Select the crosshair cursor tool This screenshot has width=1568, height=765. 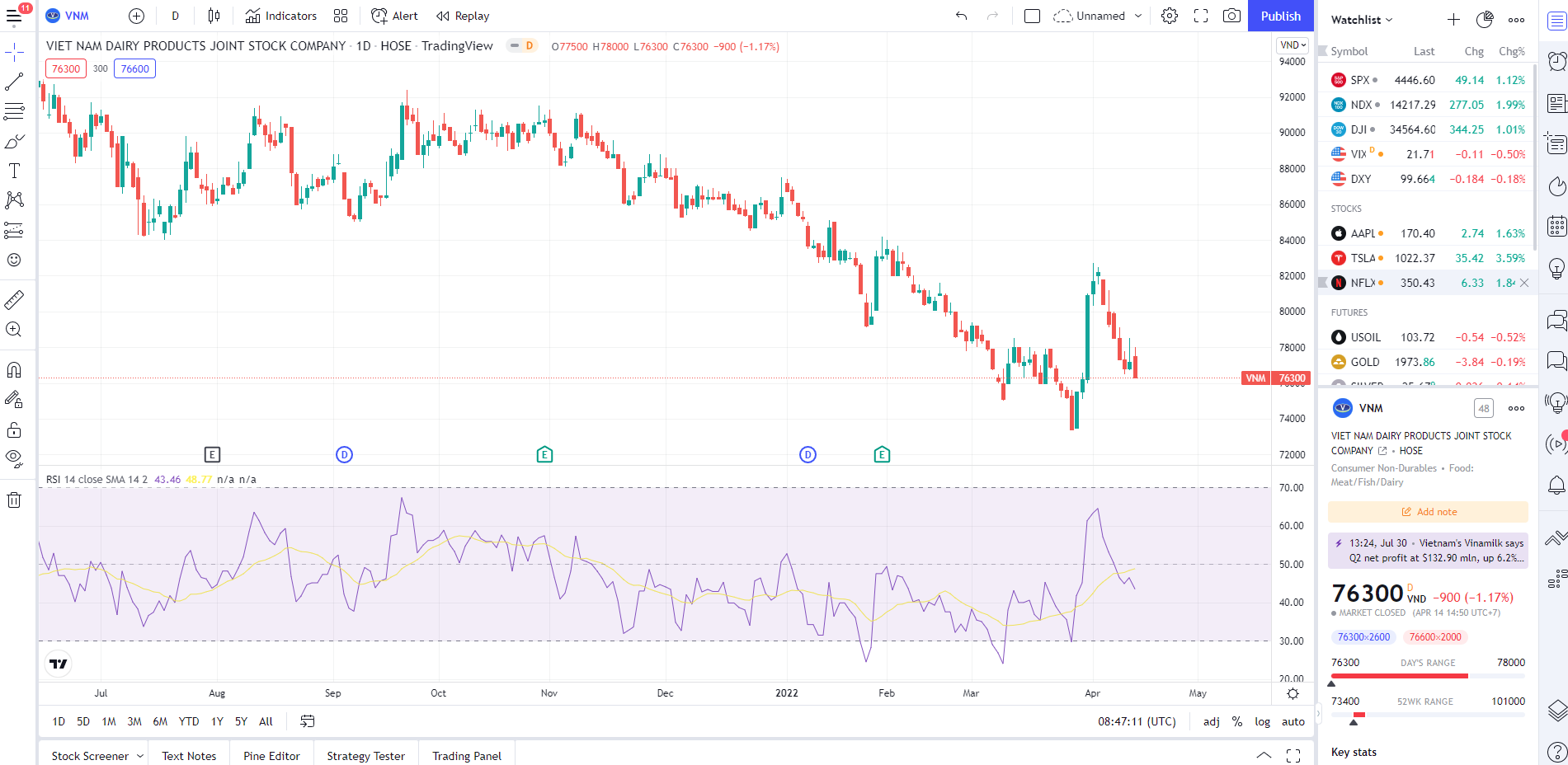(x=14, y=53)
